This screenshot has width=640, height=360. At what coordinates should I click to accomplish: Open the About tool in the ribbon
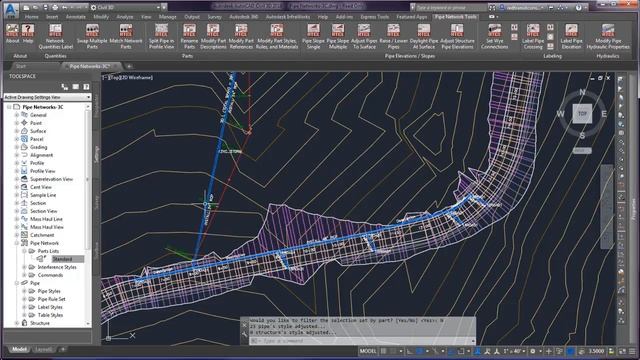(x=12, y=33)
